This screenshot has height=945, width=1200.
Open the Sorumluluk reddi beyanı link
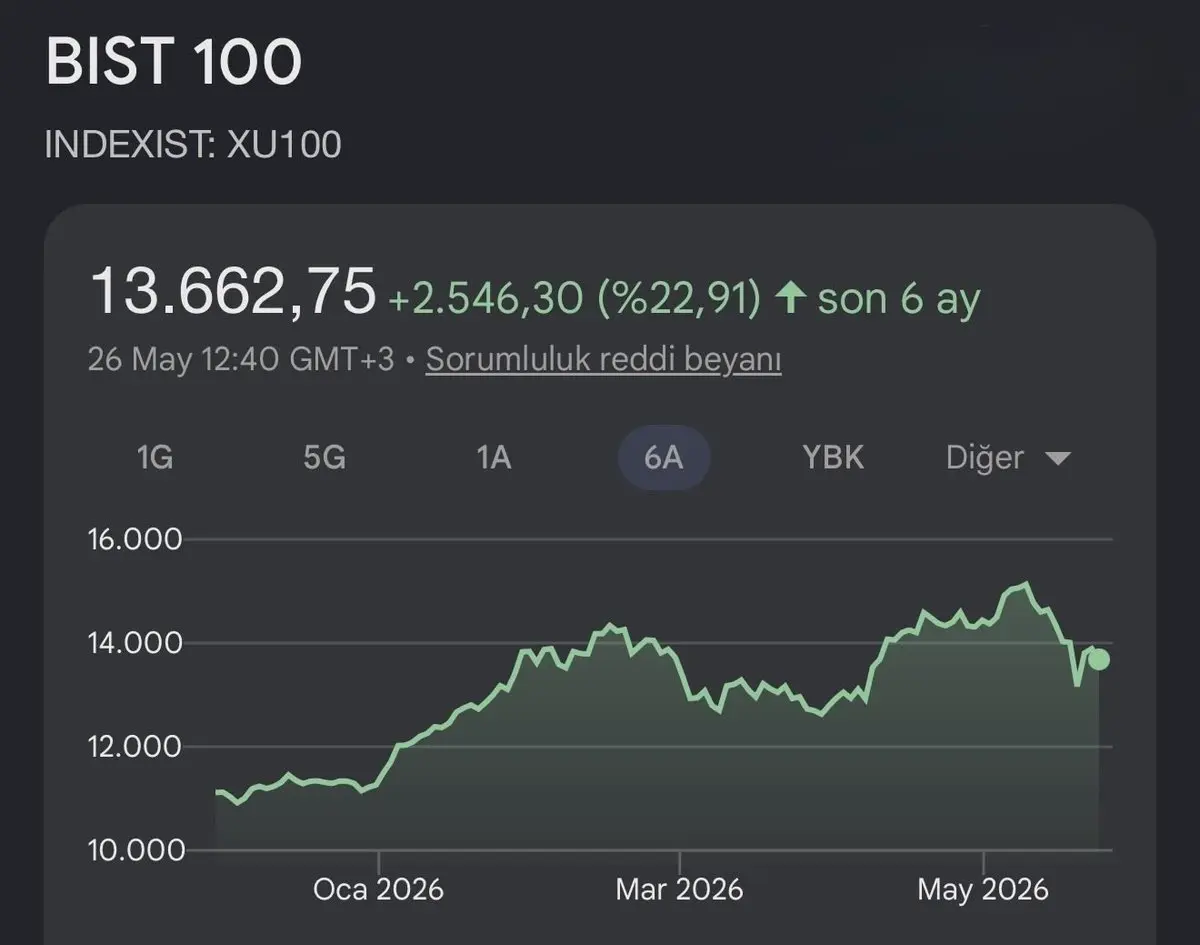coord(604,360)
